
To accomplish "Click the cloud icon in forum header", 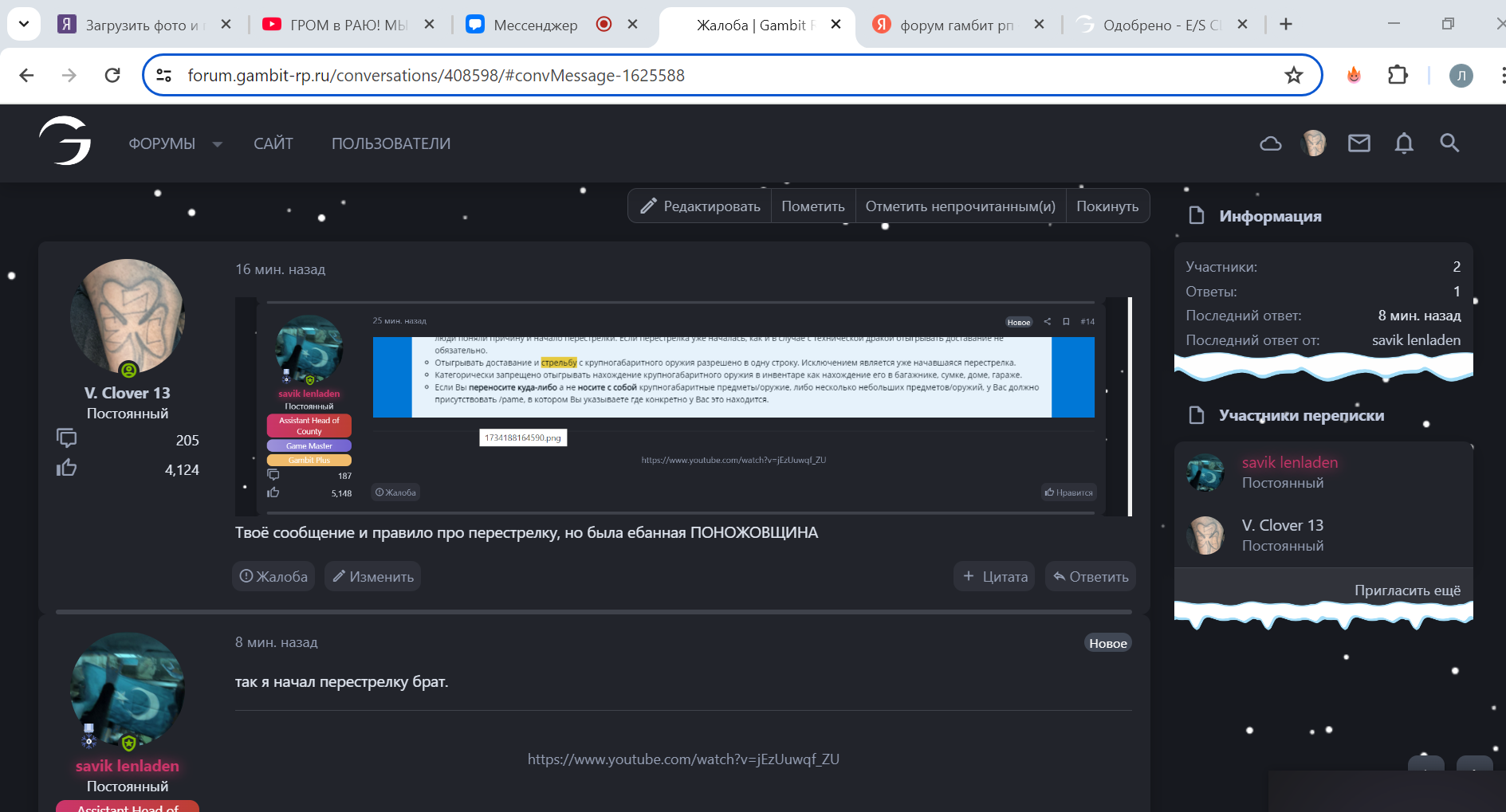I will coord(1270,143).
